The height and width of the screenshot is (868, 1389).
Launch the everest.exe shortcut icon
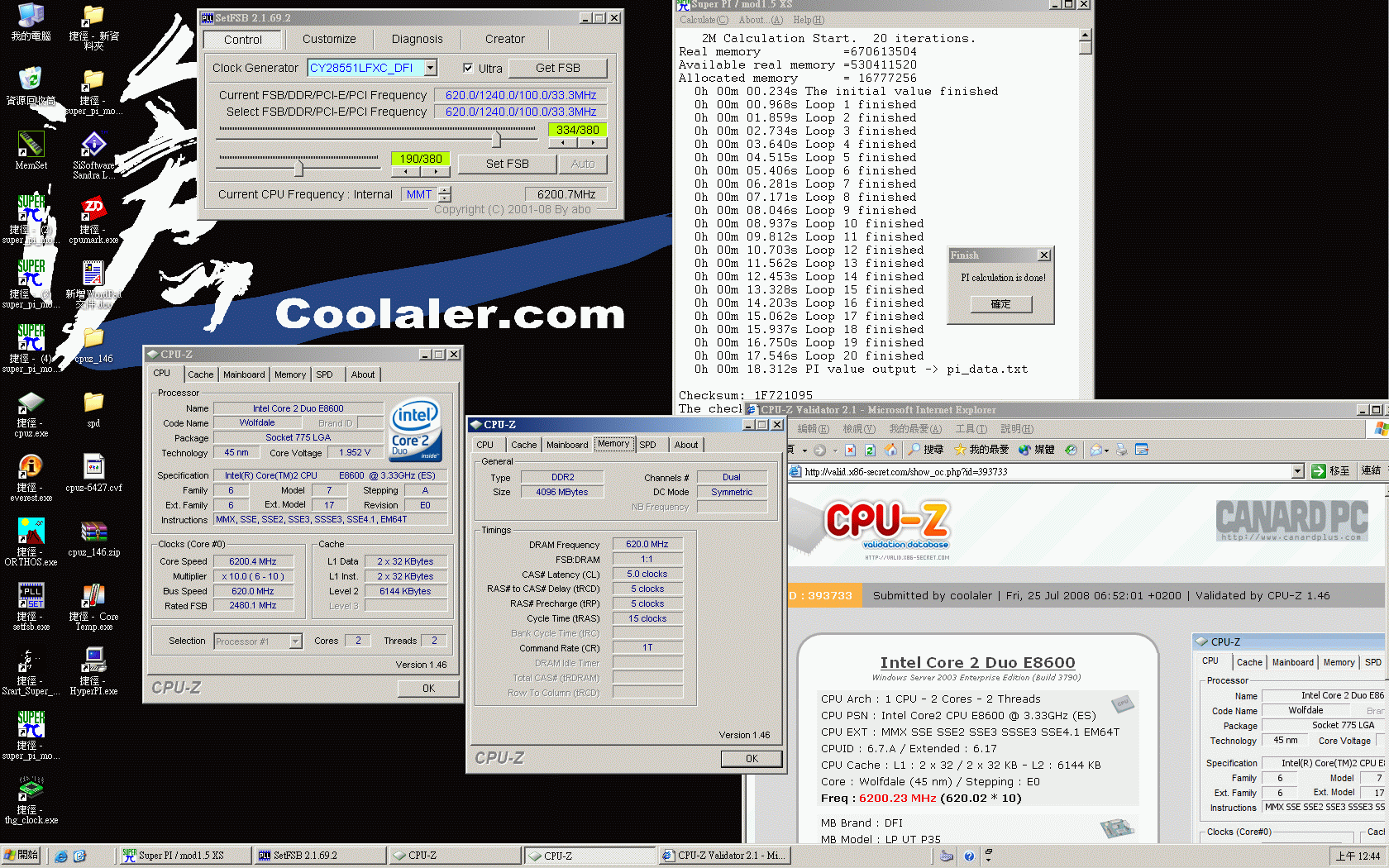tap(31, 466)
